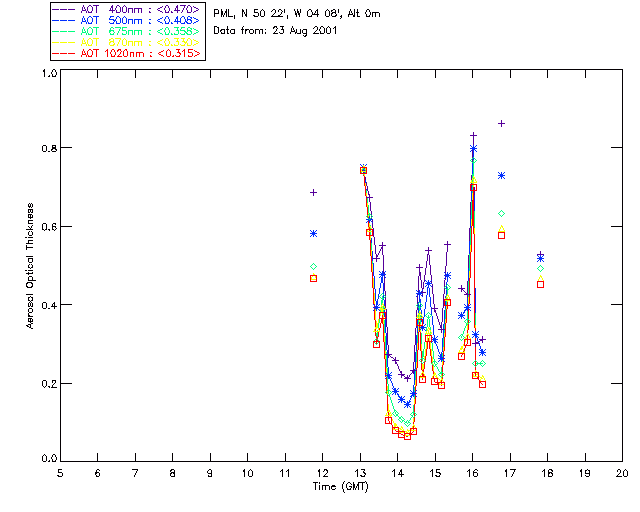Click the red square marker near 18 GMT
Viewport: 640px width, 512px height.
[540, 284]
